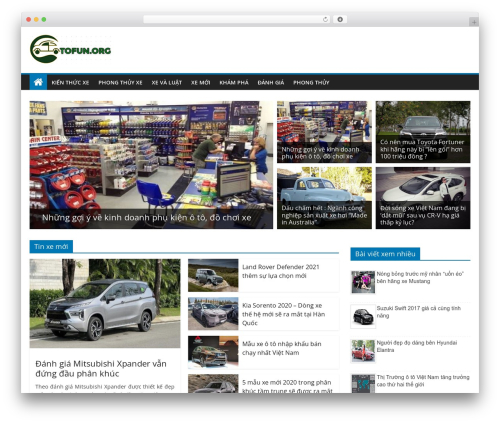500x423 pixels.
Task: Open 5 mẫu xe mới 2020 thumbnail
Action: 213,383
